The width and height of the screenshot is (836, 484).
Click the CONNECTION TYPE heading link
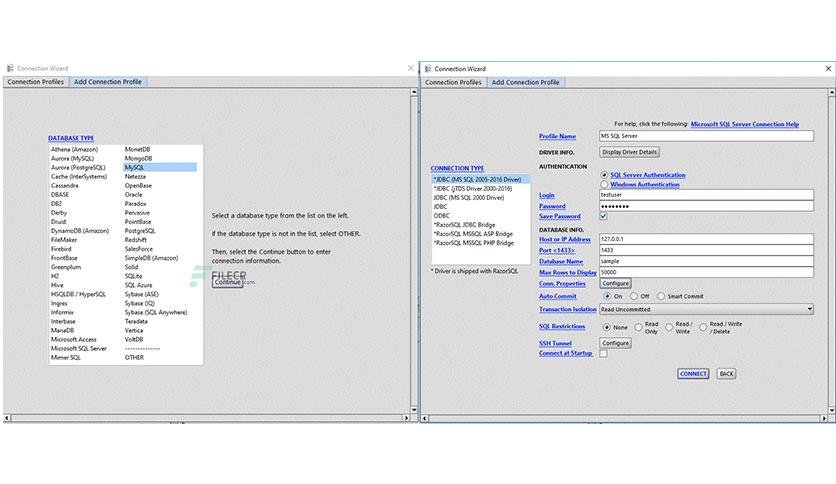[457, 168]
